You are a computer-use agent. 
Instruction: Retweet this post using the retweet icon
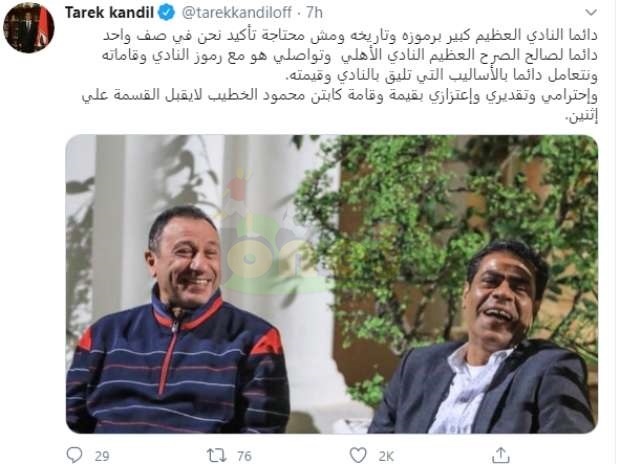click(216, 455)
